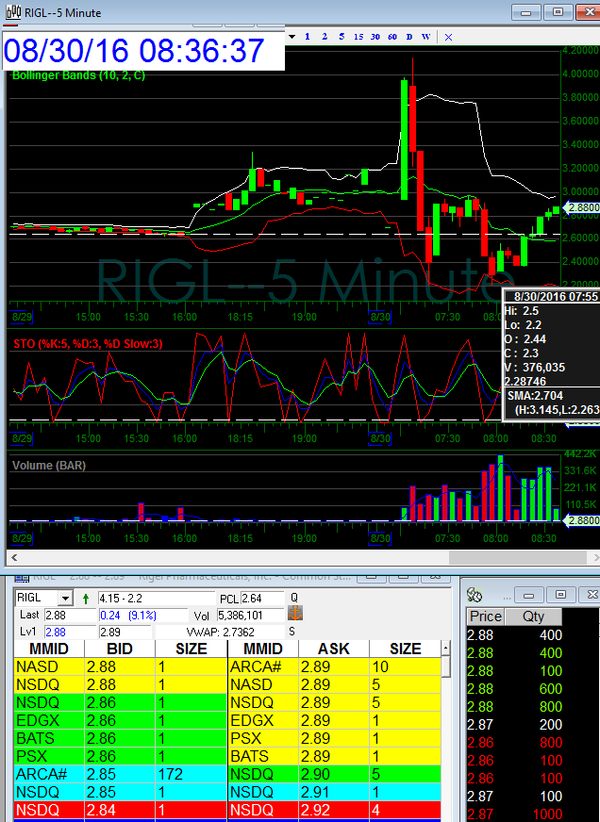Image resolution: width=600 pixels, height=822 pixels.
Task: Switch chart to 5-minute interval
Action: [341, 37]
